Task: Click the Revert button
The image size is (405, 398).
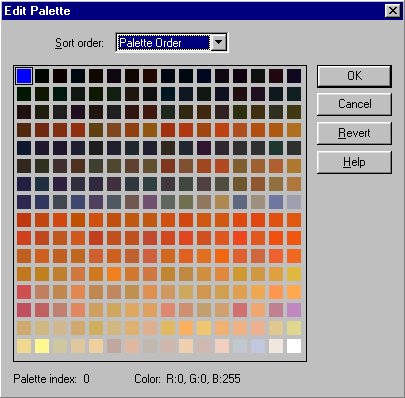Action: pyautogui.click(x=354, y=133)
